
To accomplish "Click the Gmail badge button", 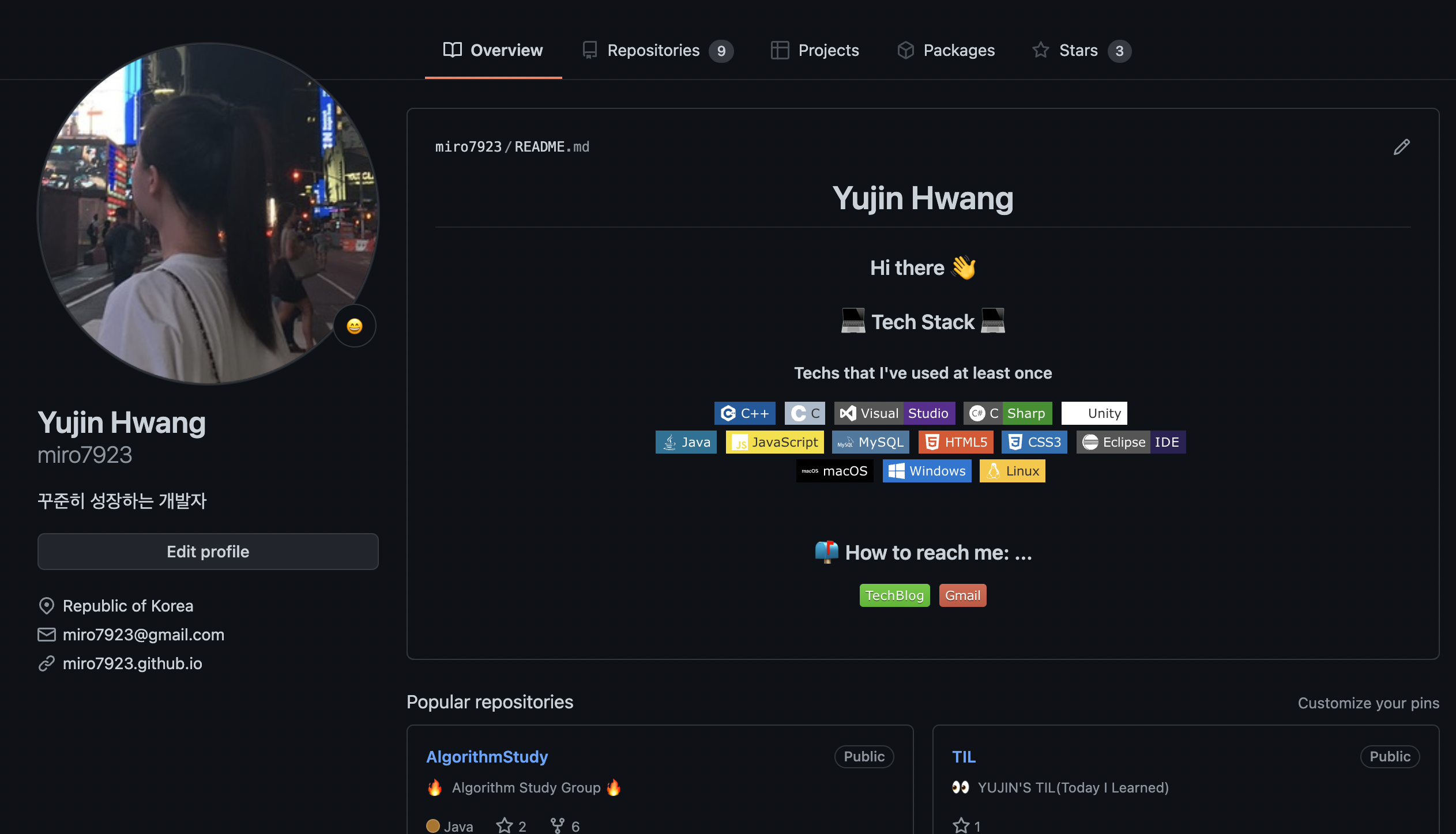I will 962,595.
